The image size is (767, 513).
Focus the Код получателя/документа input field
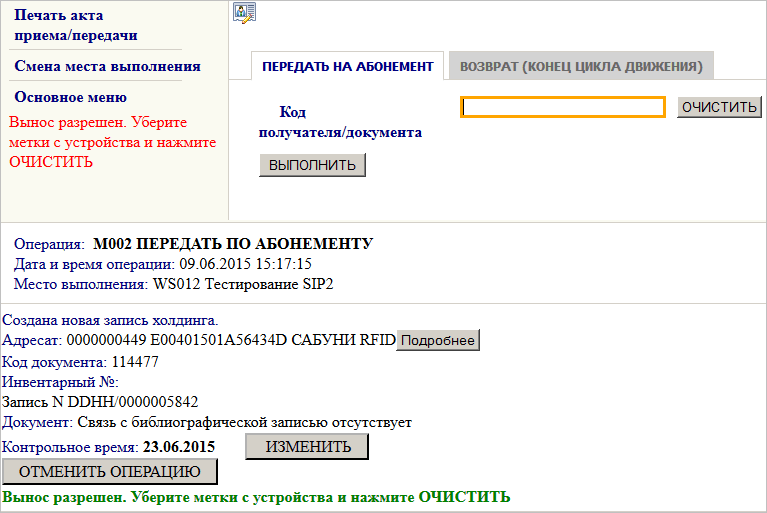click(562, 107)
